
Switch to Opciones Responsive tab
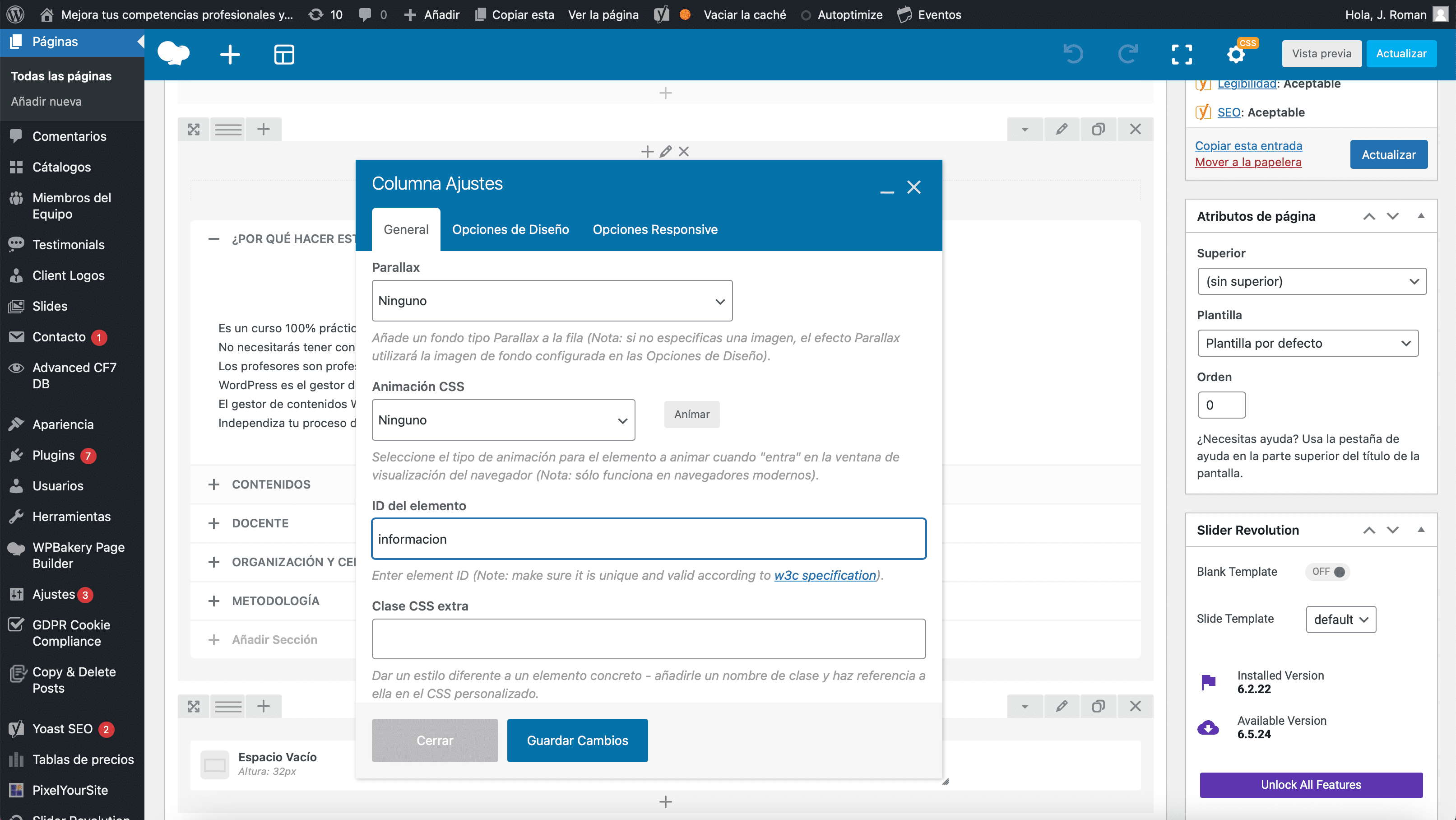pyautogui.click(x=655, y=229)
